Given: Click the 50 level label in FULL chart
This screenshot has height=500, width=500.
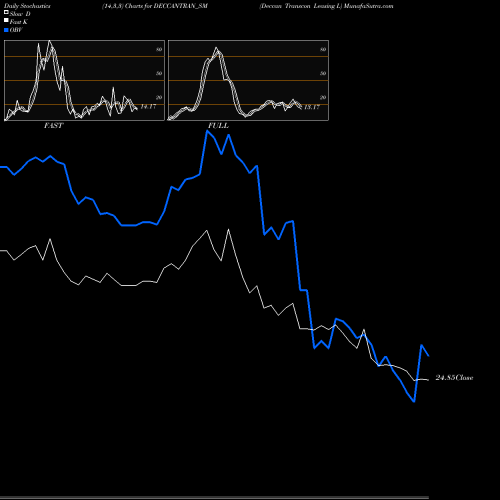Looking at the screenshot, I should (x=323, y=73).
